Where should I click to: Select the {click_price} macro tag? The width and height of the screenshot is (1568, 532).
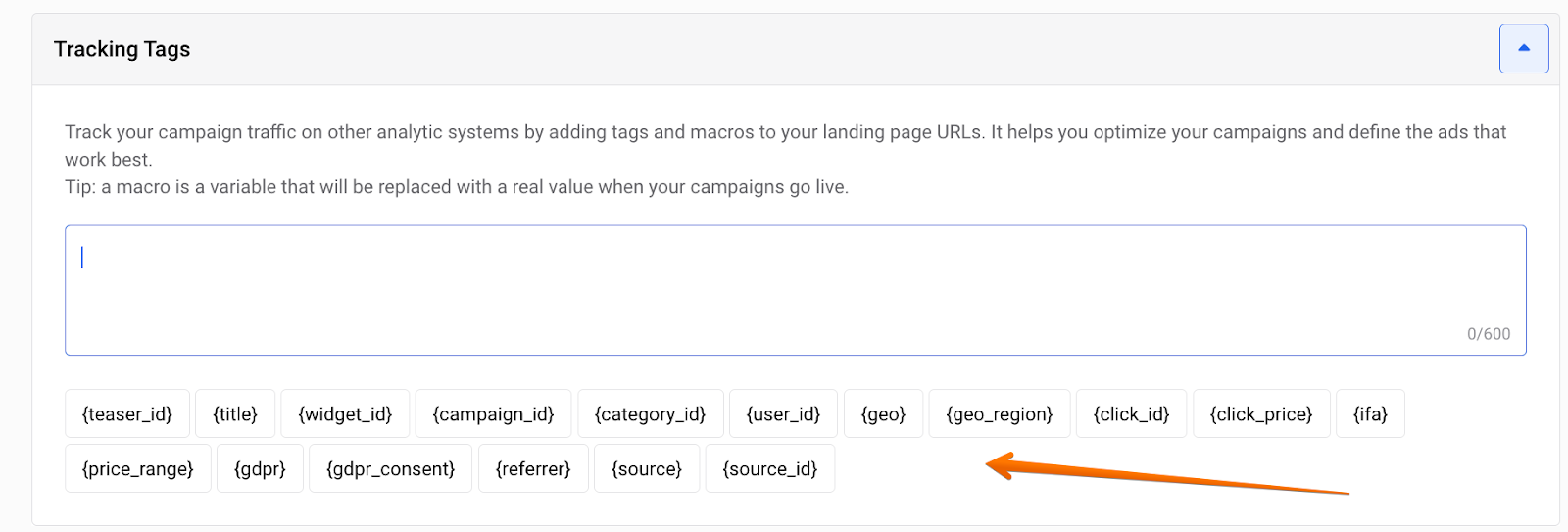click(x=1261, y=414)
